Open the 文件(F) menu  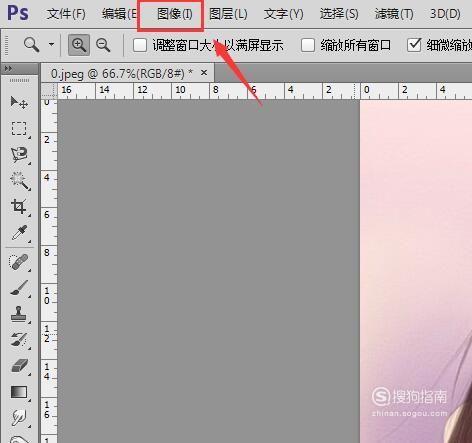[66, 14]
